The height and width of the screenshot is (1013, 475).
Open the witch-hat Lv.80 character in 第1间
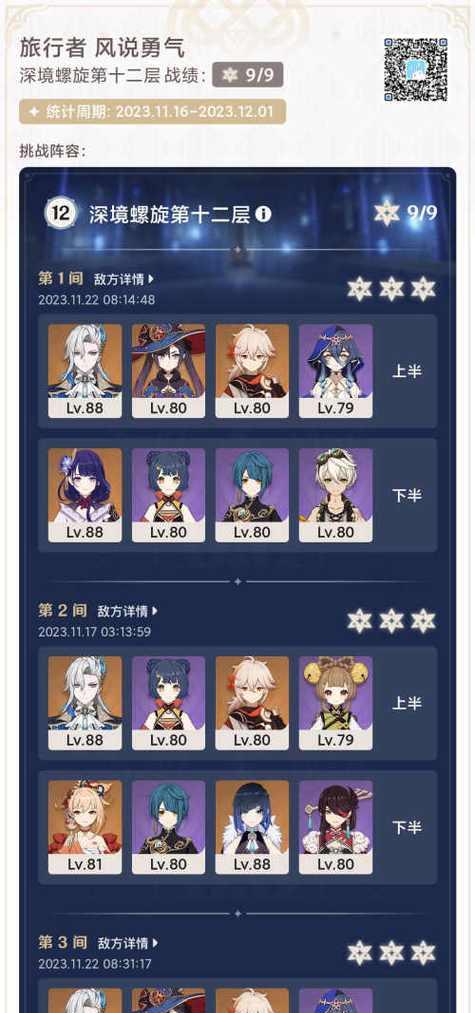(168, 371)
